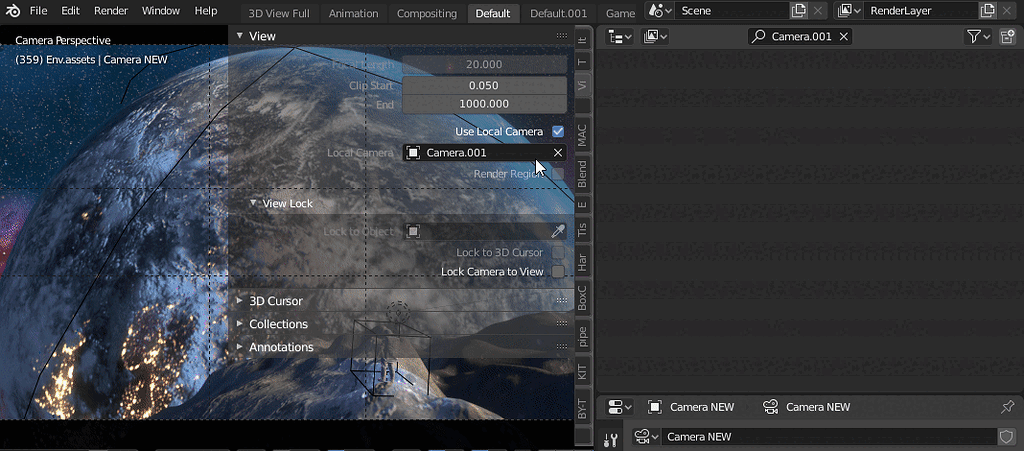Open the Har sidebar tab

(583, 263)
